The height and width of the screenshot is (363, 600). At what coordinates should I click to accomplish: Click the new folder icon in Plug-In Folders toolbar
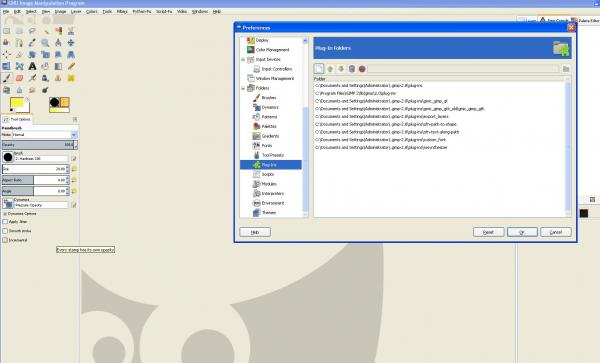(x=319, y=69)
